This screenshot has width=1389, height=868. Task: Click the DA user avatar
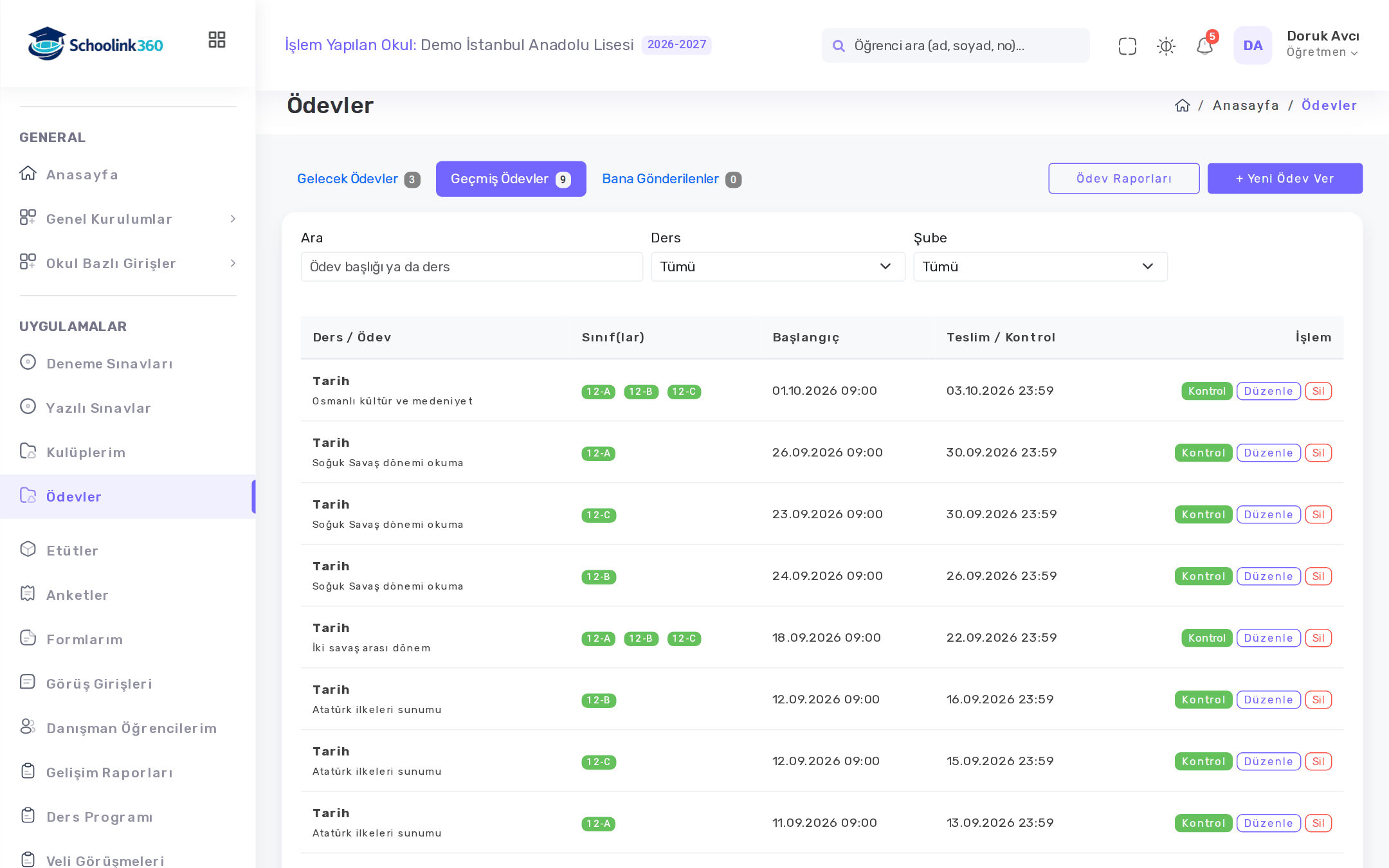point(1253,46)
